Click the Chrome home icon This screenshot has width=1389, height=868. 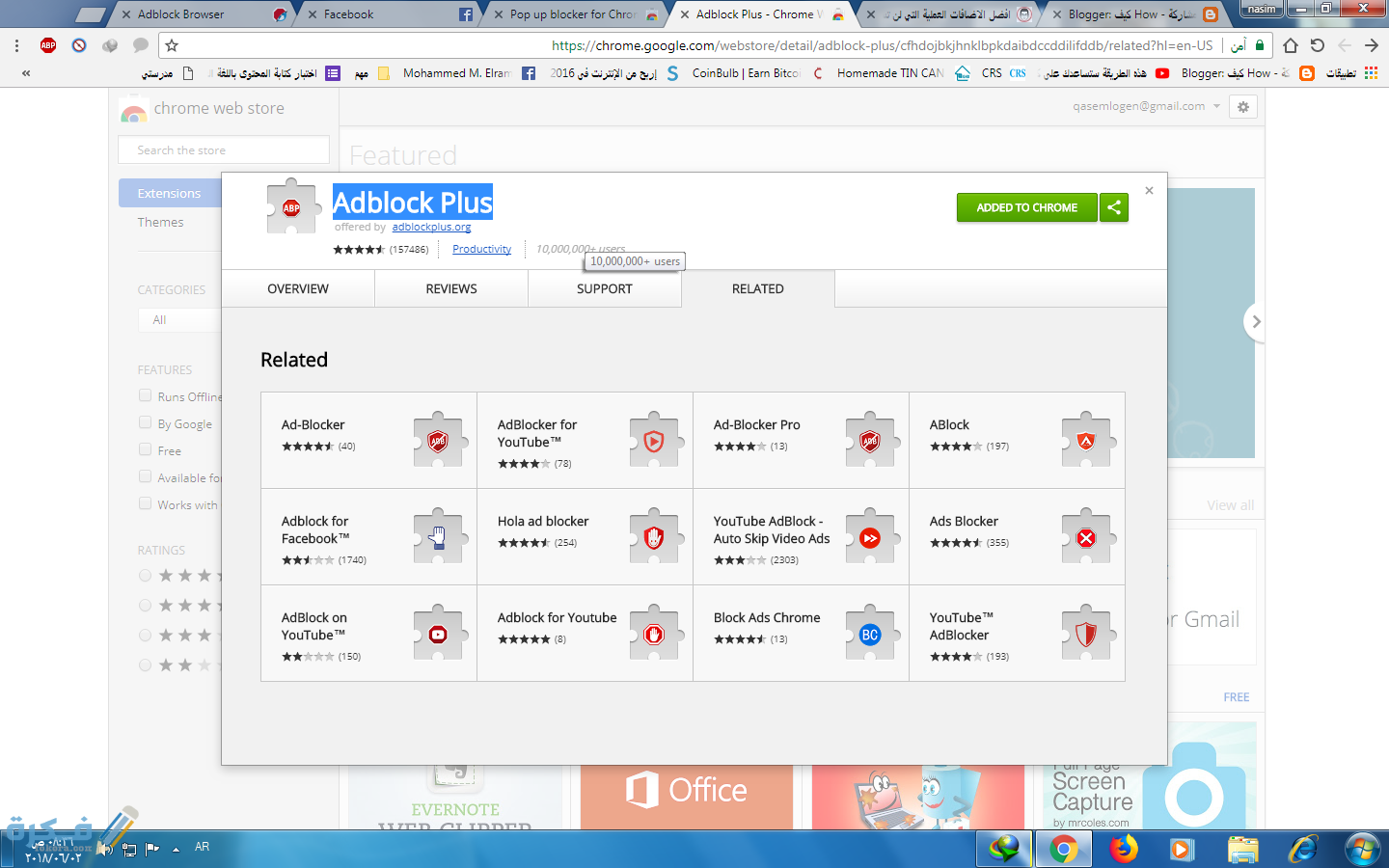point(1291,45)
